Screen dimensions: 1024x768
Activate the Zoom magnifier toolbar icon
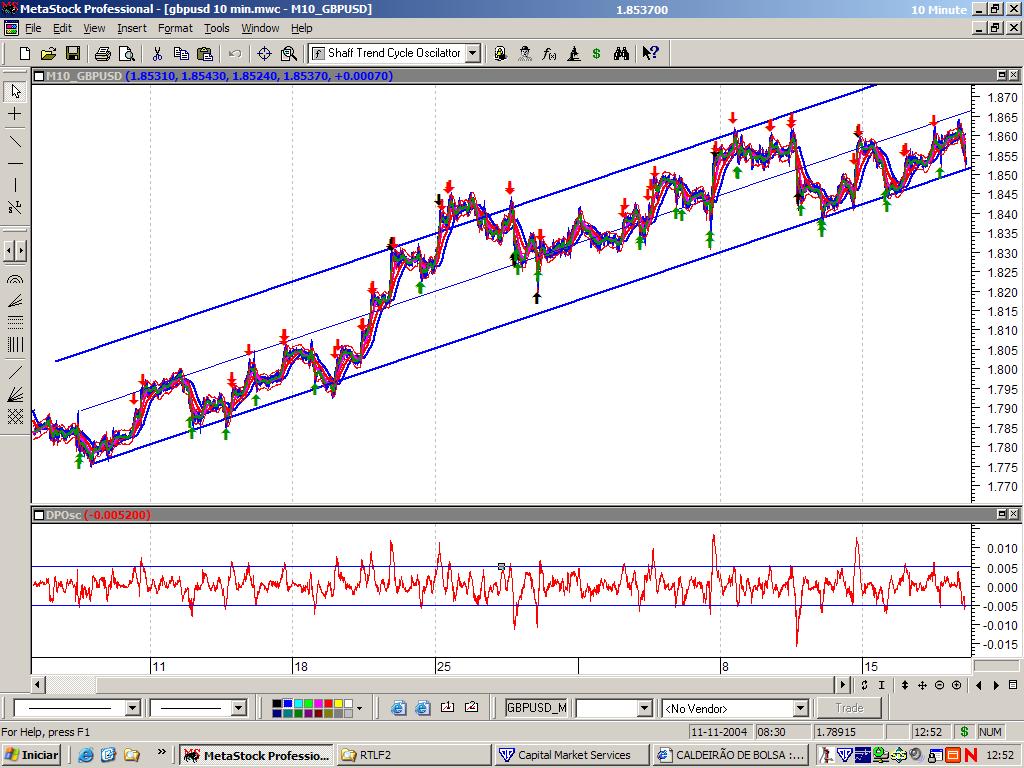[x=287, y=53]
